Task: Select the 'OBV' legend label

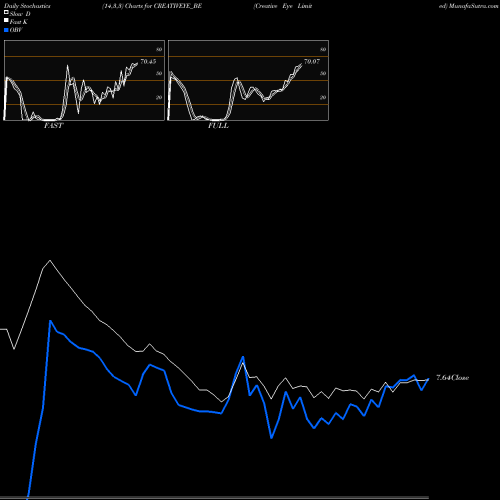Action: pos(16,30)
